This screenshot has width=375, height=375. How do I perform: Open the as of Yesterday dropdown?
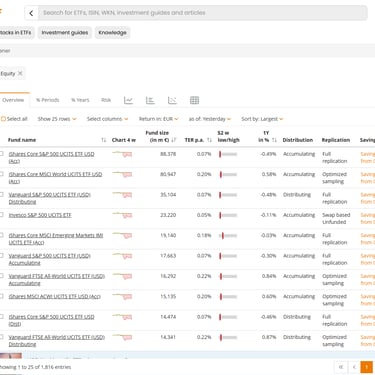210,119
